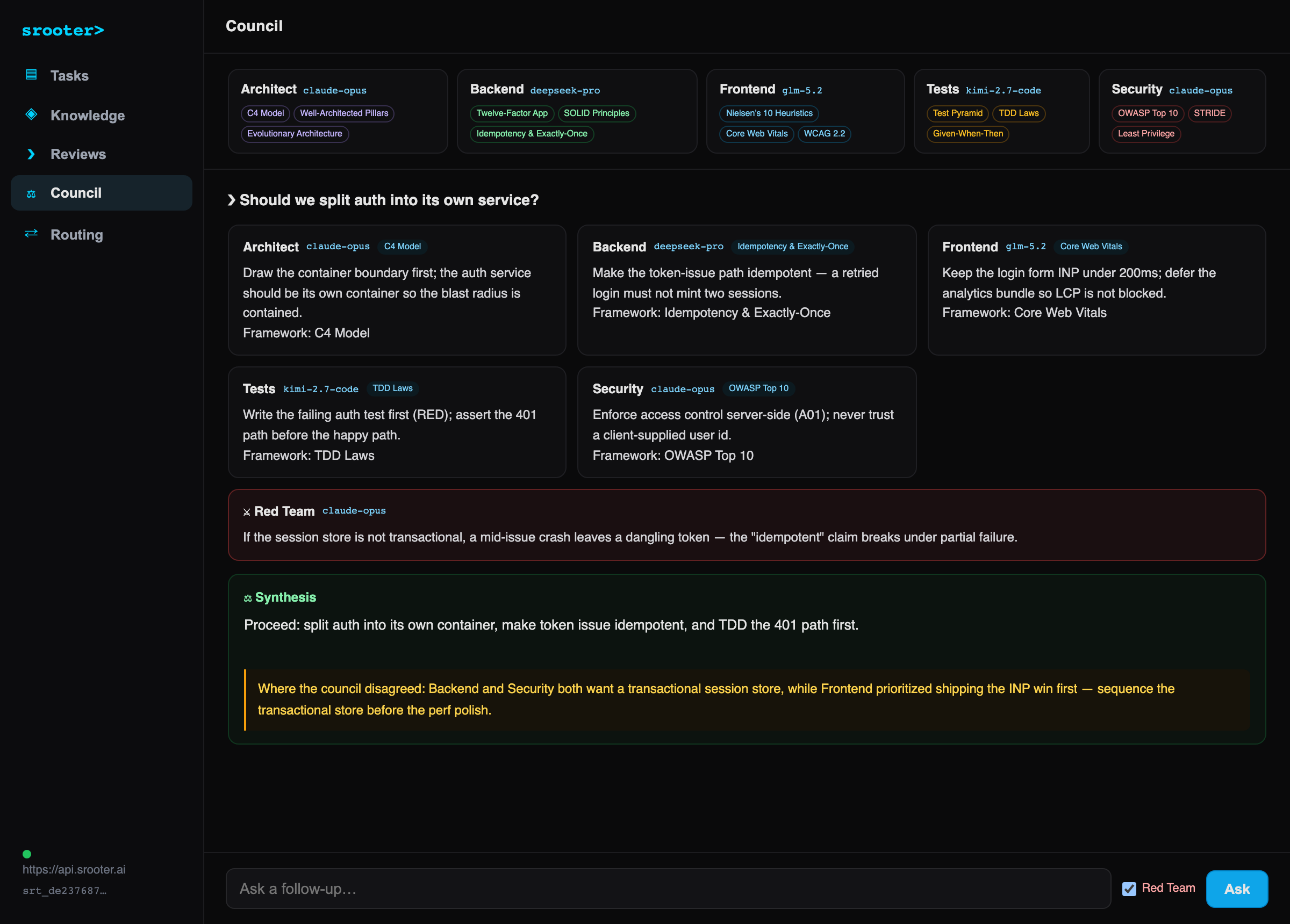
Task: Click the Tasks list icon in sidebar
Action: [31, 75]
